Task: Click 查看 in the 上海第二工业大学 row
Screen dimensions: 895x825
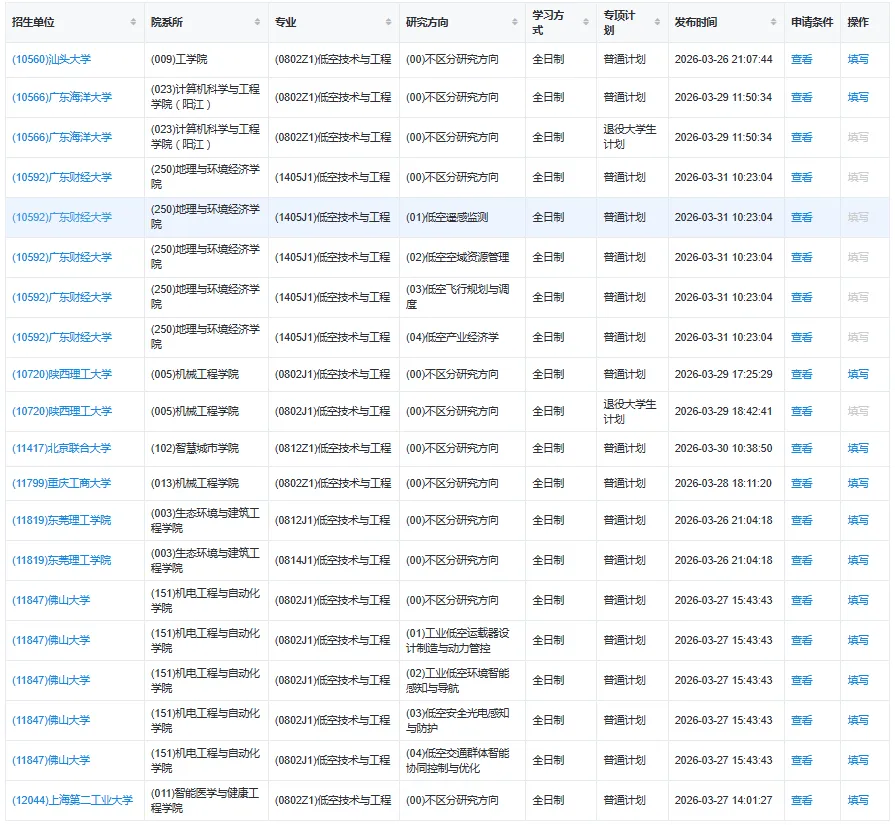Action: click(801, 800)
